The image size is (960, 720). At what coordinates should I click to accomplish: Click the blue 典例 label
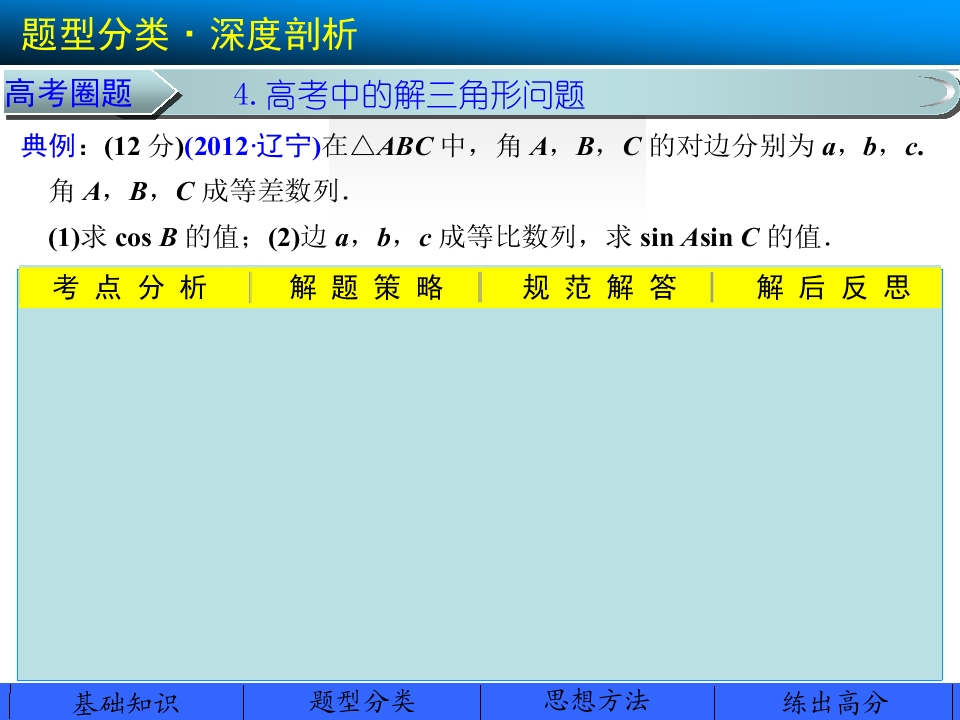(x=48, y=146)
